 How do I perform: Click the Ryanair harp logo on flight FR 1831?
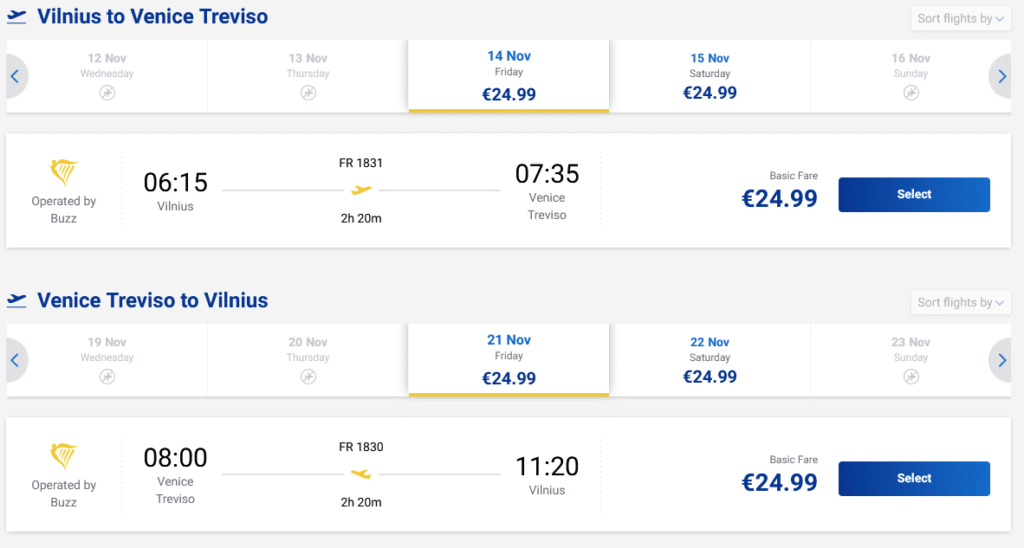coord(64,173)
